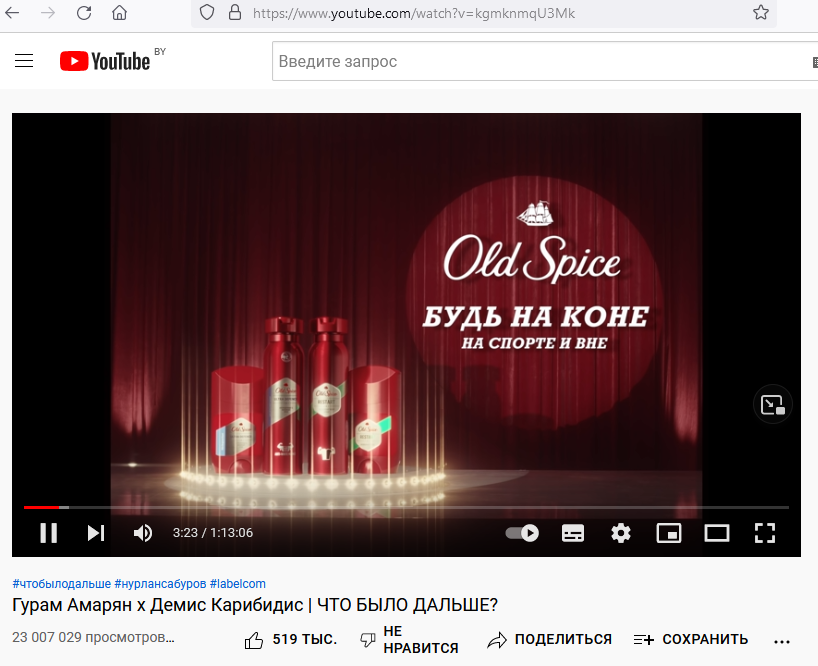
Task: Open the YouTube hamburger guide menu
Action: tap(24, 61)
